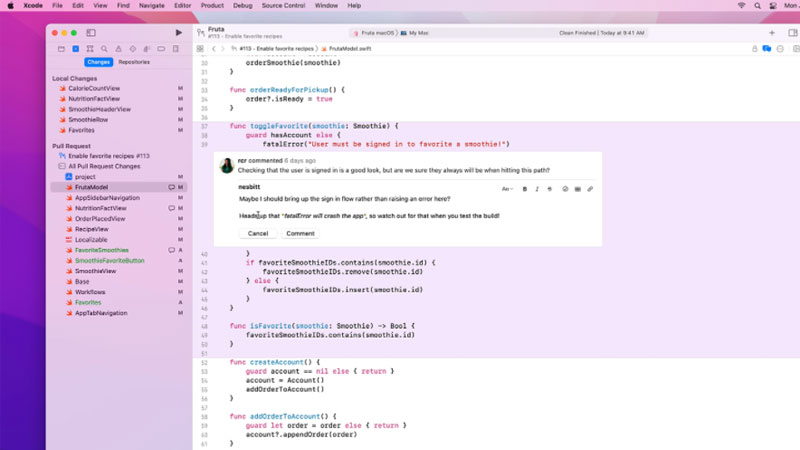Open the Apple menu

pyautogui.click(x=10, y=6)
